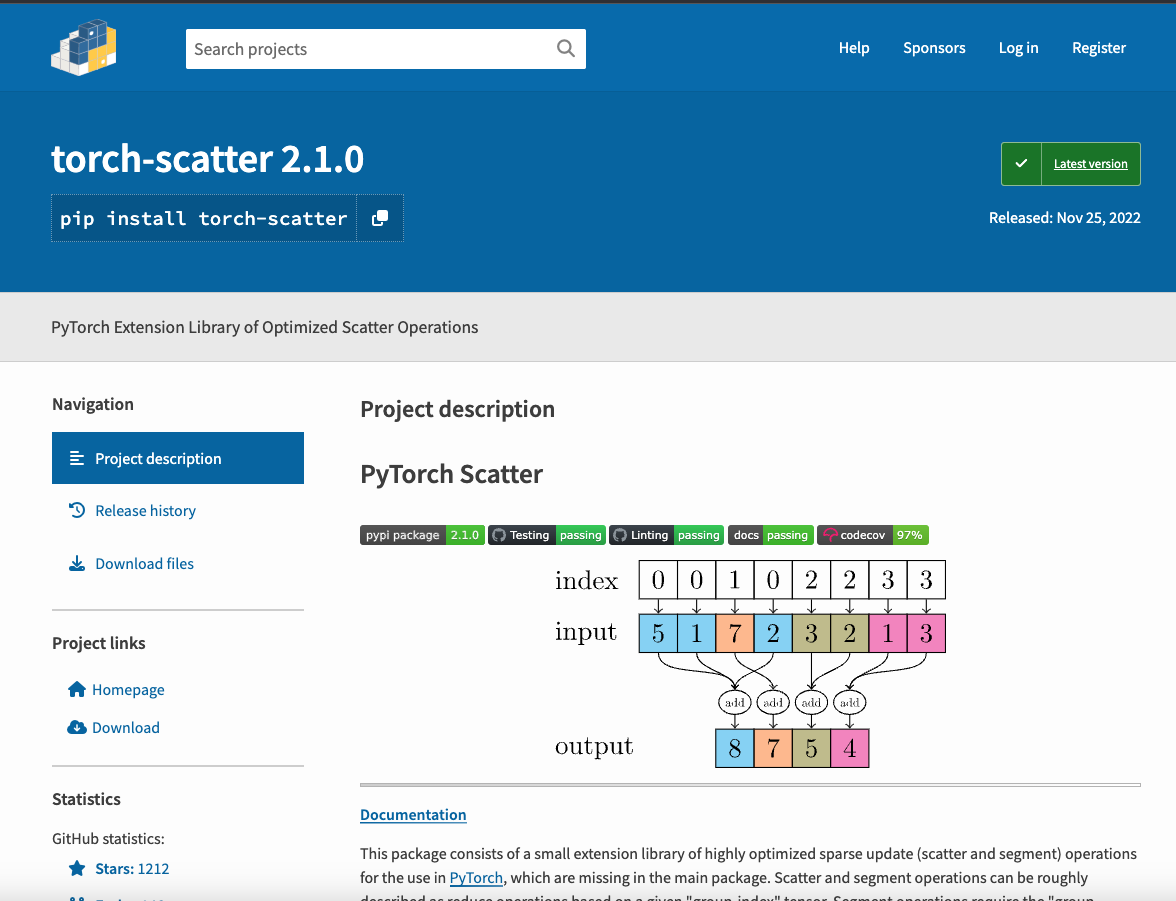The image size is (1176, 901).
Task: Click the Stars star icon
Action: (76, 869)
